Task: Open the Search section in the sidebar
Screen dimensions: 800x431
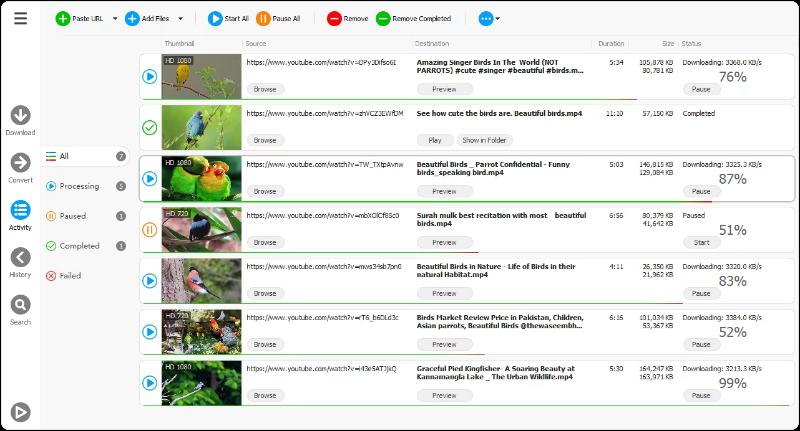Action: point(20,305)
